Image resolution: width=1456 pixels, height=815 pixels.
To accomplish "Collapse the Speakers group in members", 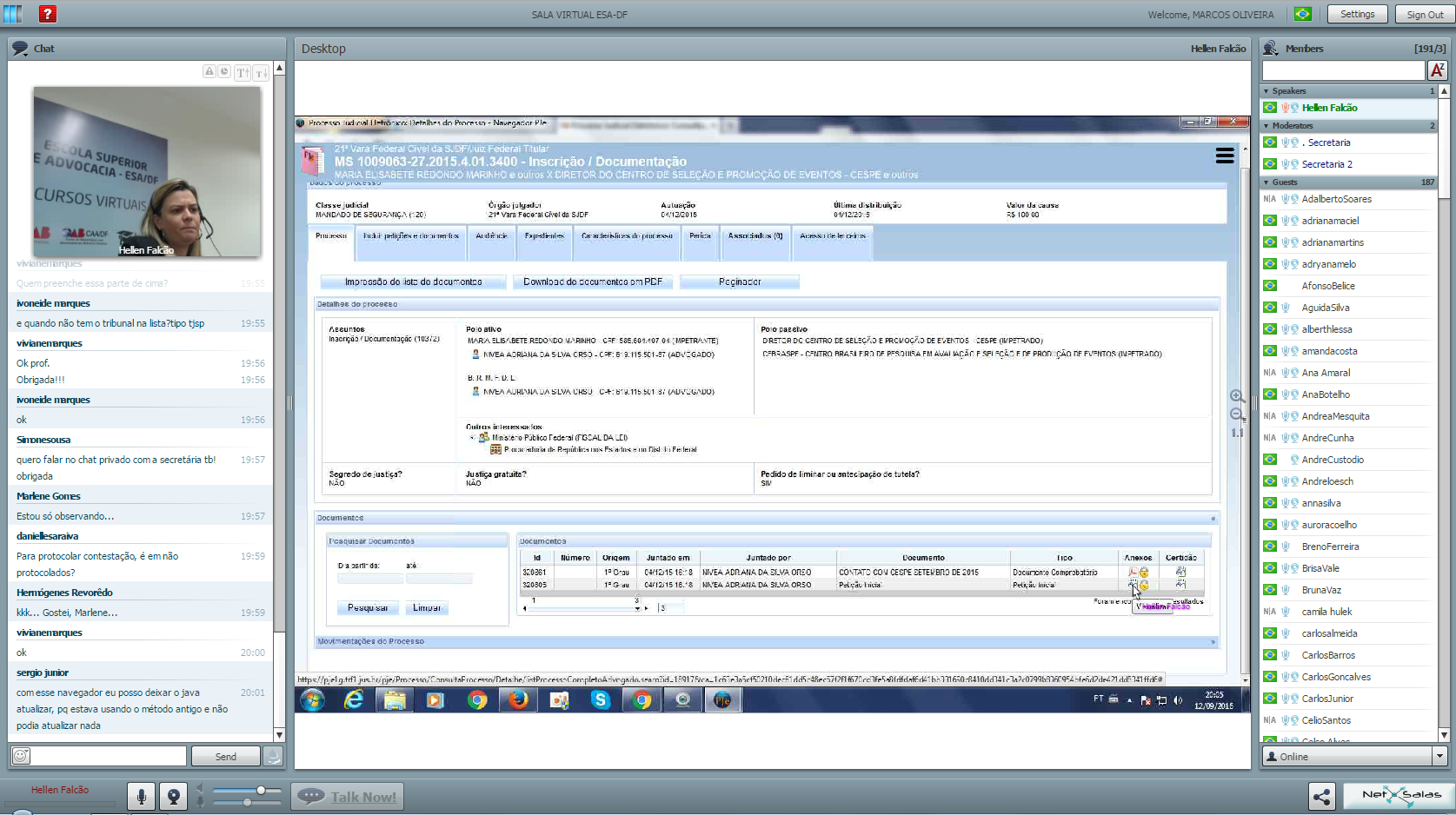I will [x=1267, y=91].
